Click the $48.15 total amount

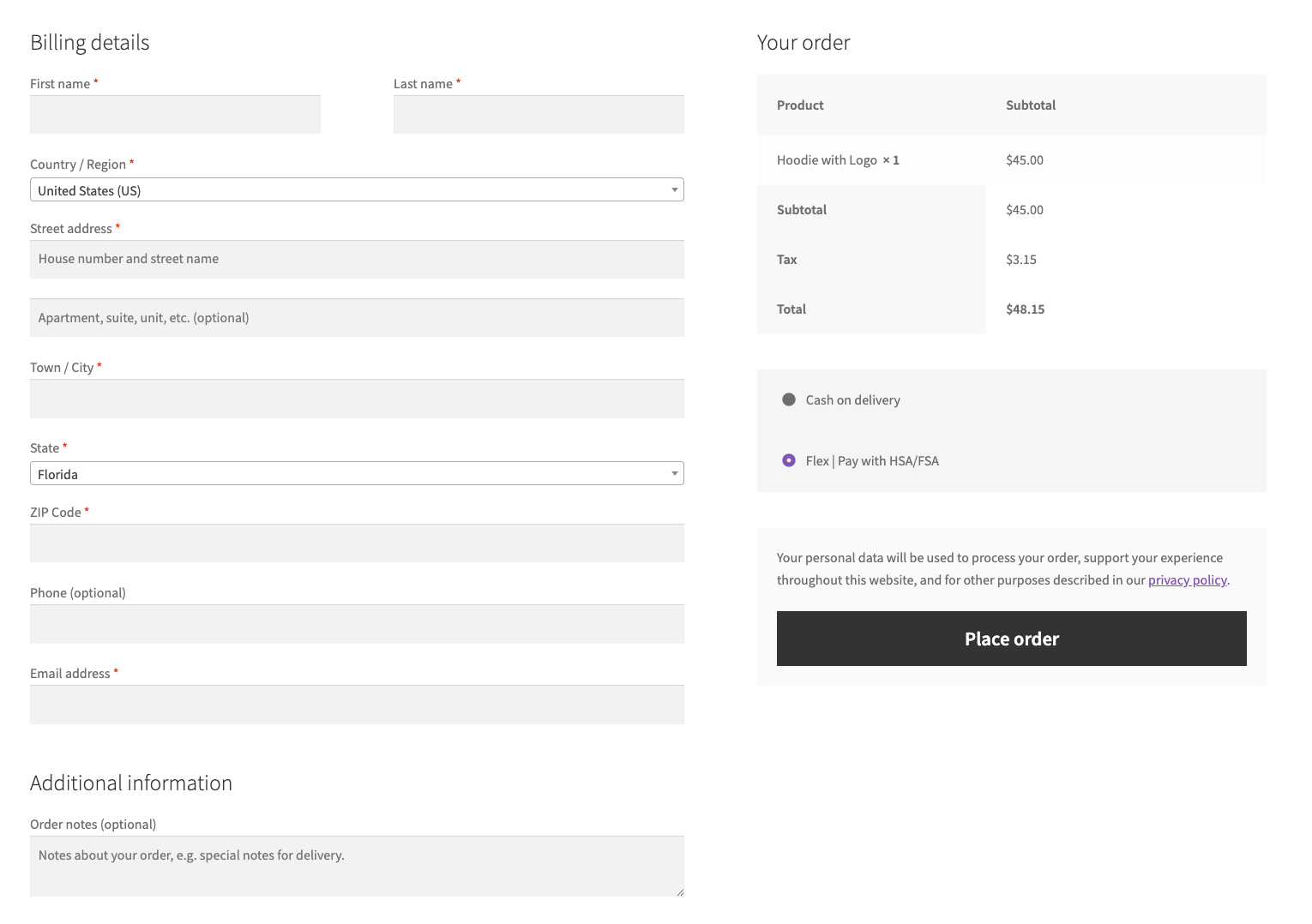(1025, 309)
